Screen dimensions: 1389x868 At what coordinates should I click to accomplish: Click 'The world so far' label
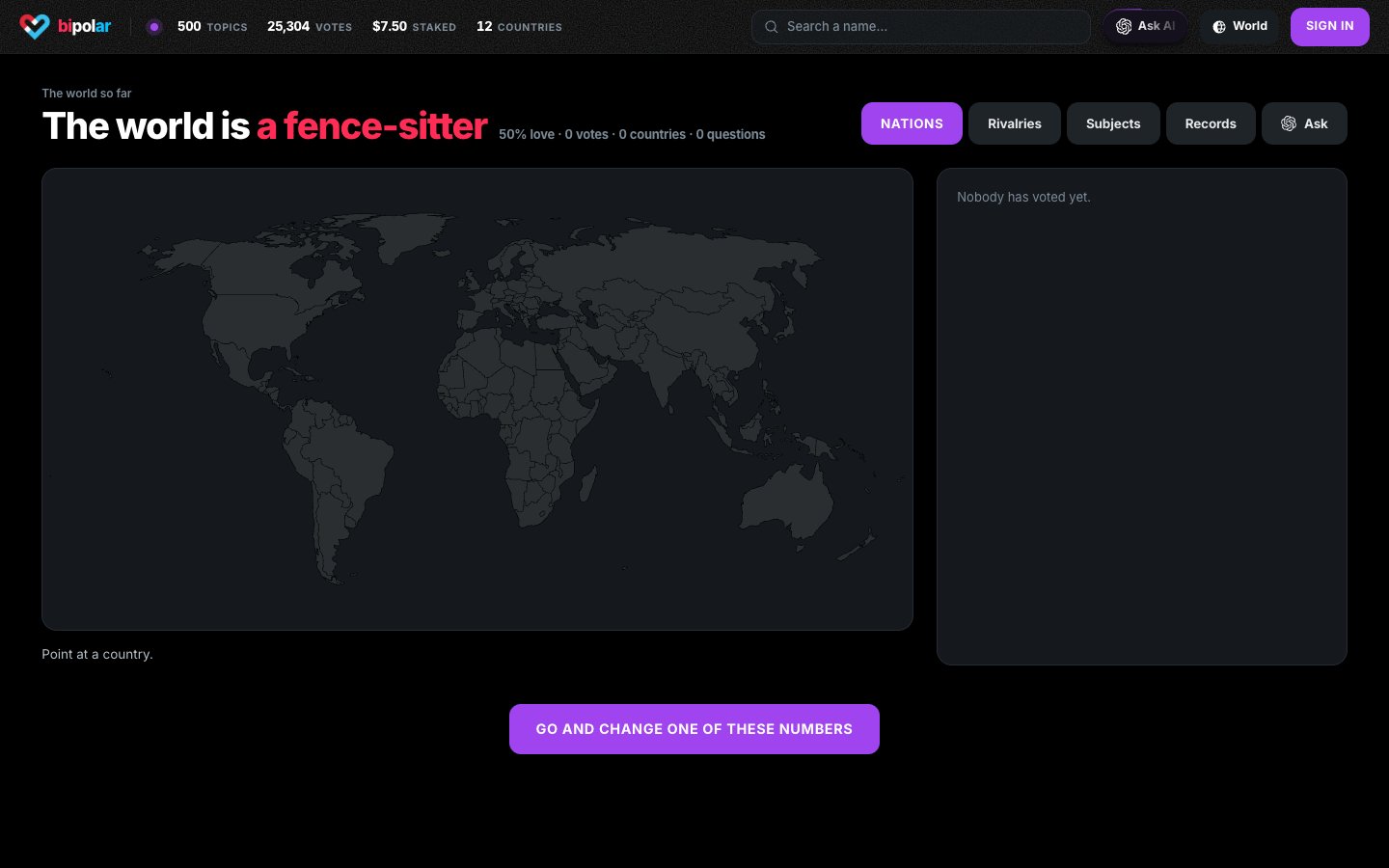pos(87,94)
